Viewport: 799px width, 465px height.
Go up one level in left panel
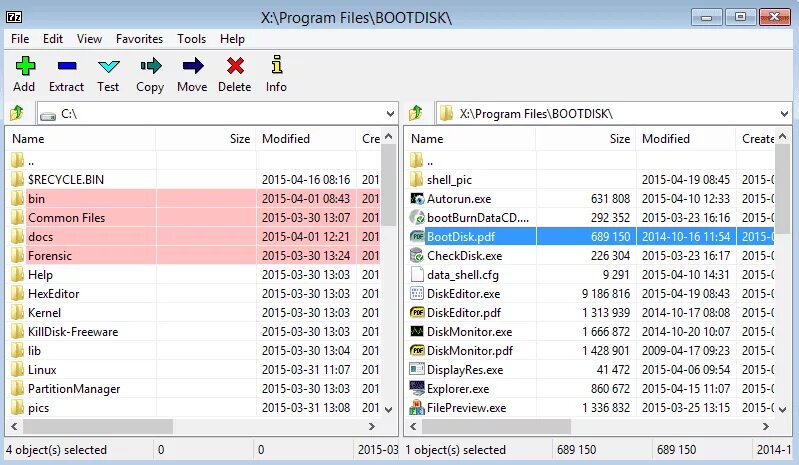click(x=16, y=113)
